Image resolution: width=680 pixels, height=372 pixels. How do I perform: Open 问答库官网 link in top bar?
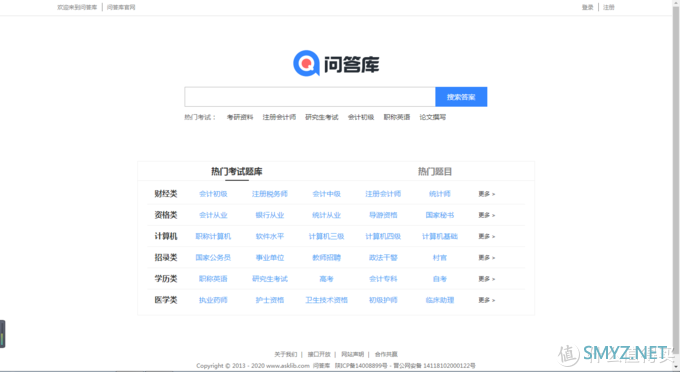[121, 7]
